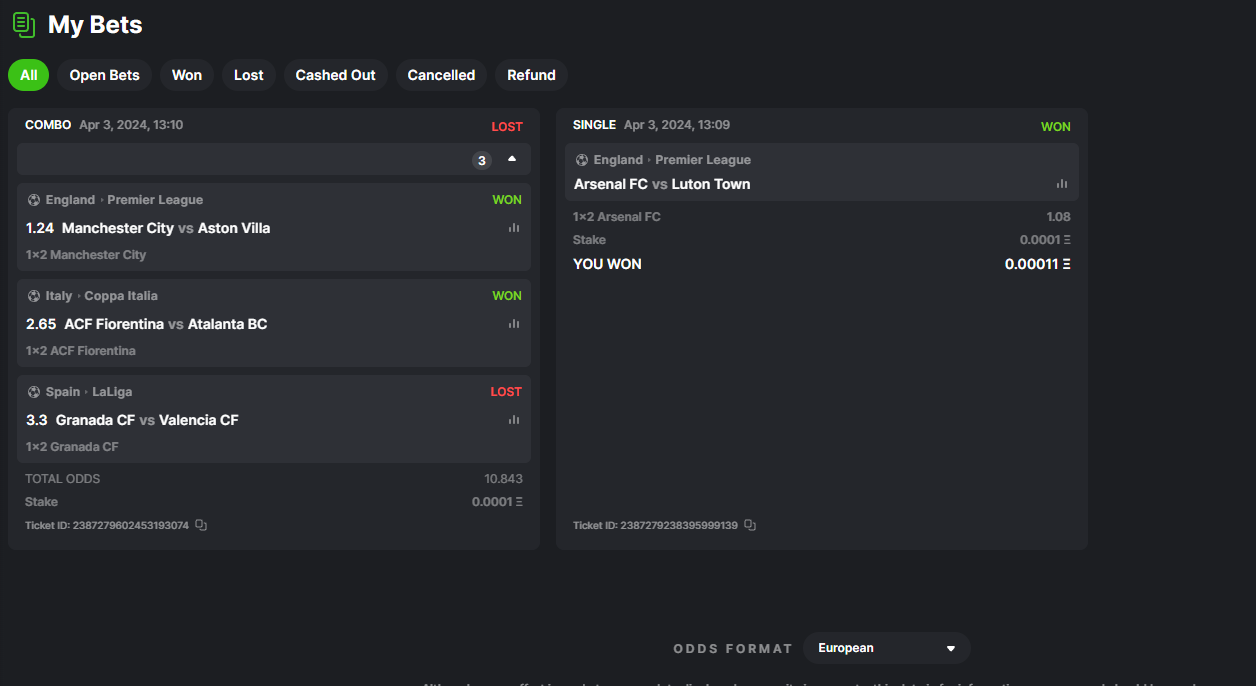Click the COMBO bet type label

[x=48, y=125]
